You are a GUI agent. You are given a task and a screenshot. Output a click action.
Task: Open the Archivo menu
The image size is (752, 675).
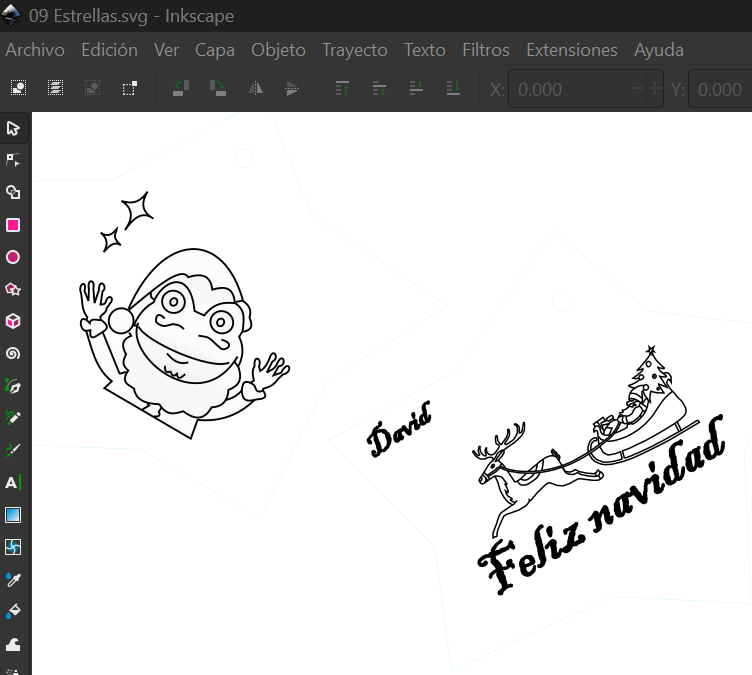35,50
